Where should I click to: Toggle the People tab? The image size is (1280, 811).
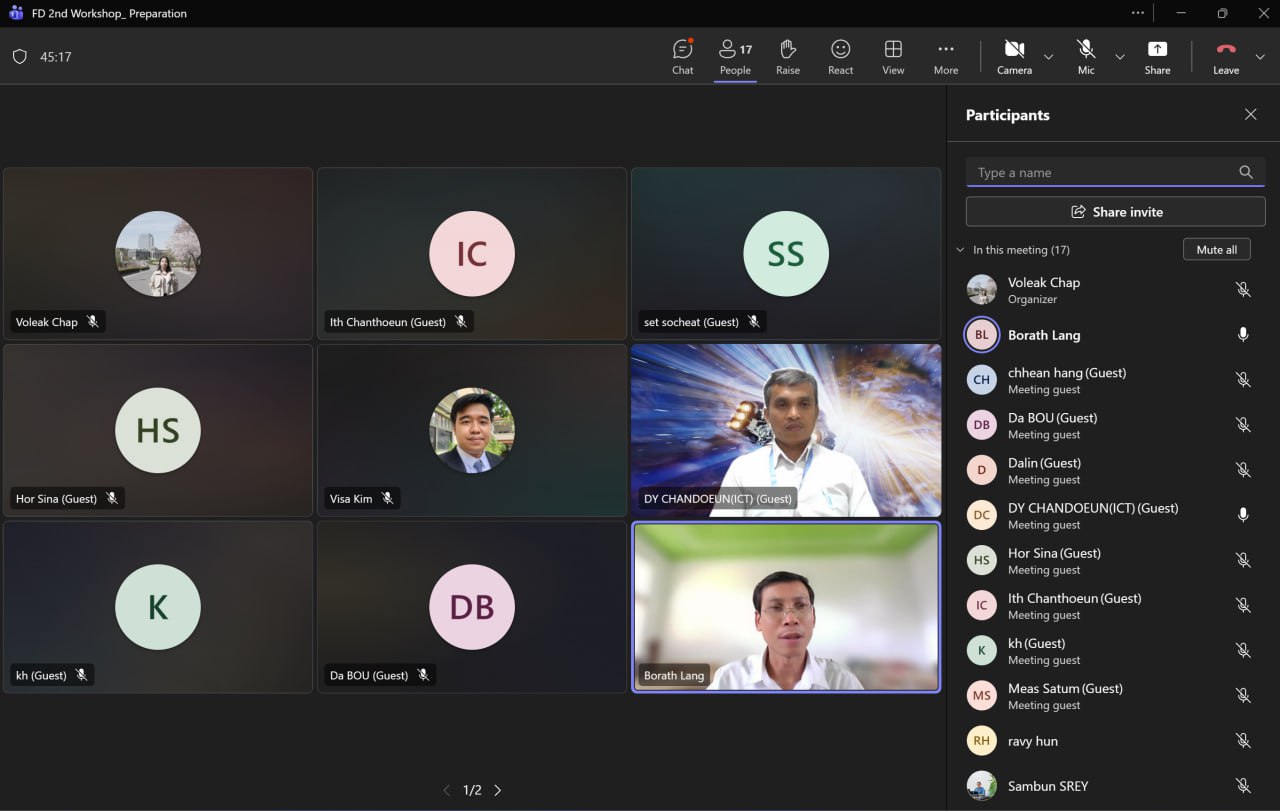click(x=735, y=57)
